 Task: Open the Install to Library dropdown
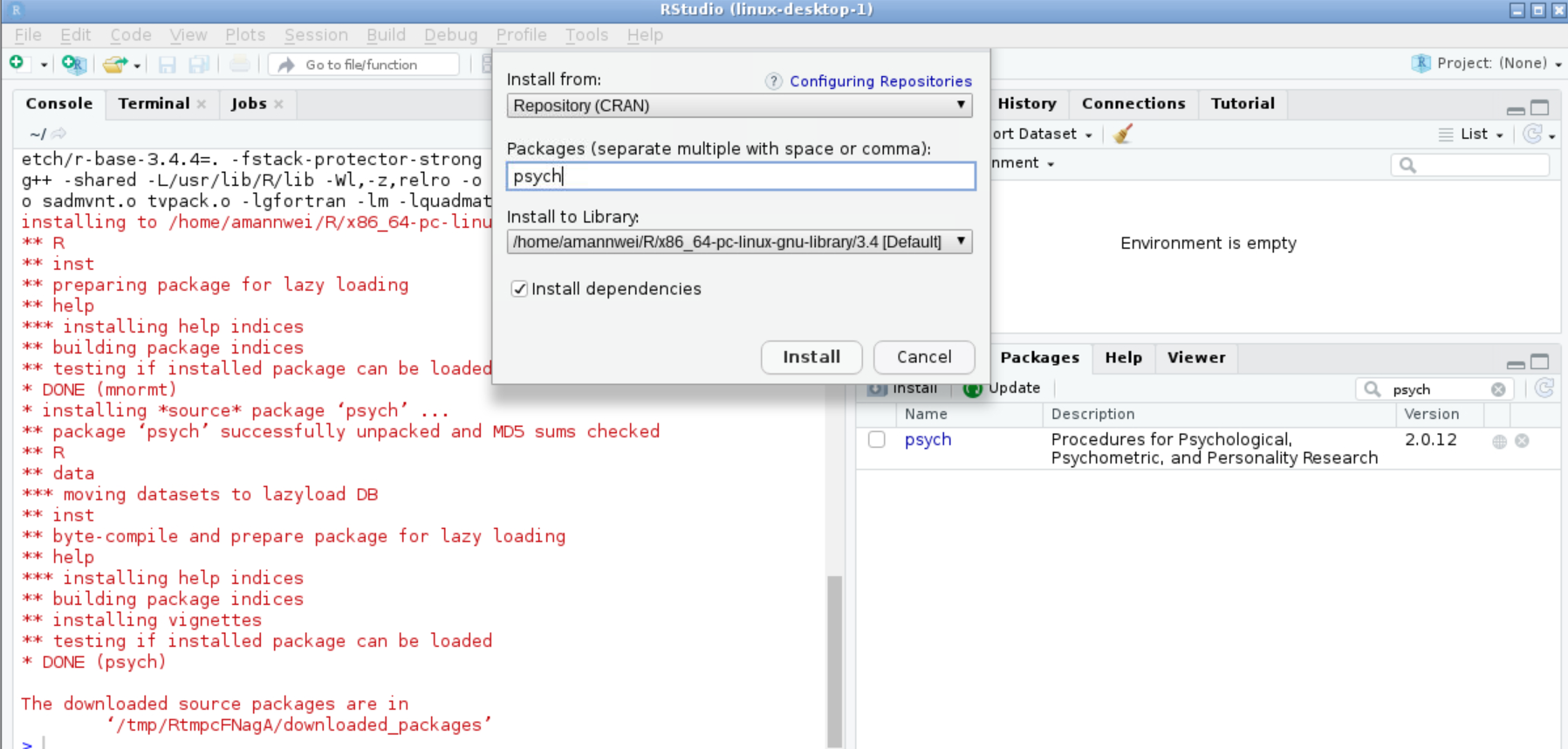[x=739, y=242]
